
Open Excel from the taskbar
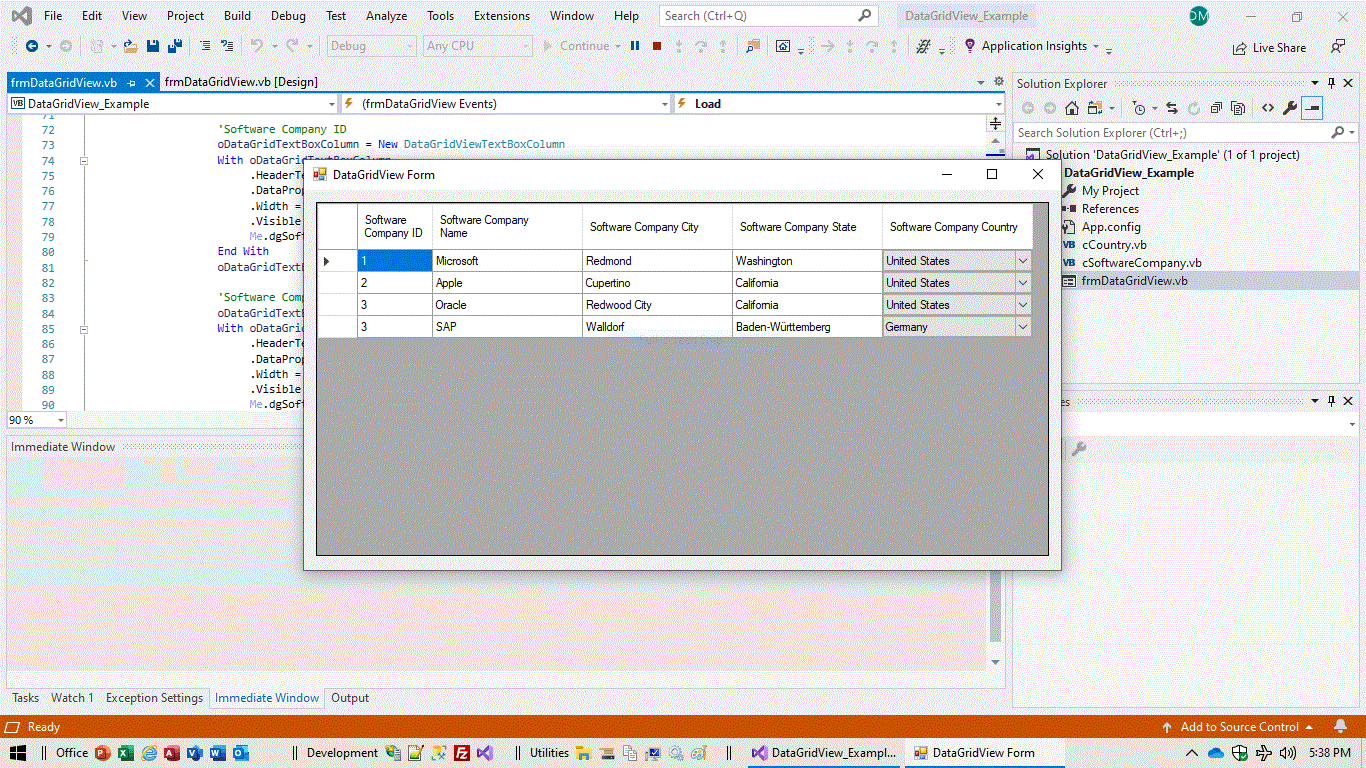pos(125,753)
